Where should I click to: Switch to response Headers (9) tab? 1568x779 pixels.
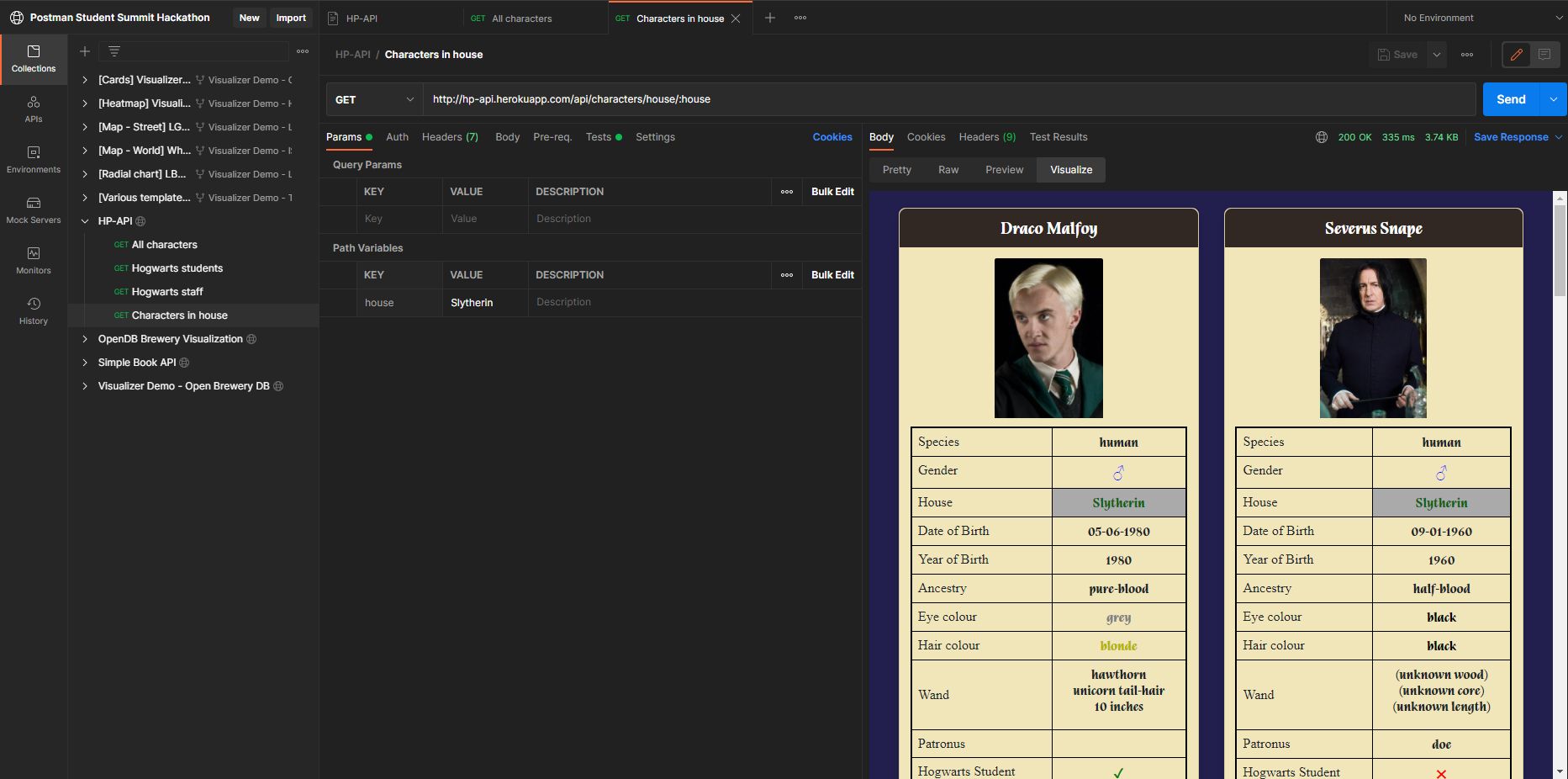[x=987, y=137]
